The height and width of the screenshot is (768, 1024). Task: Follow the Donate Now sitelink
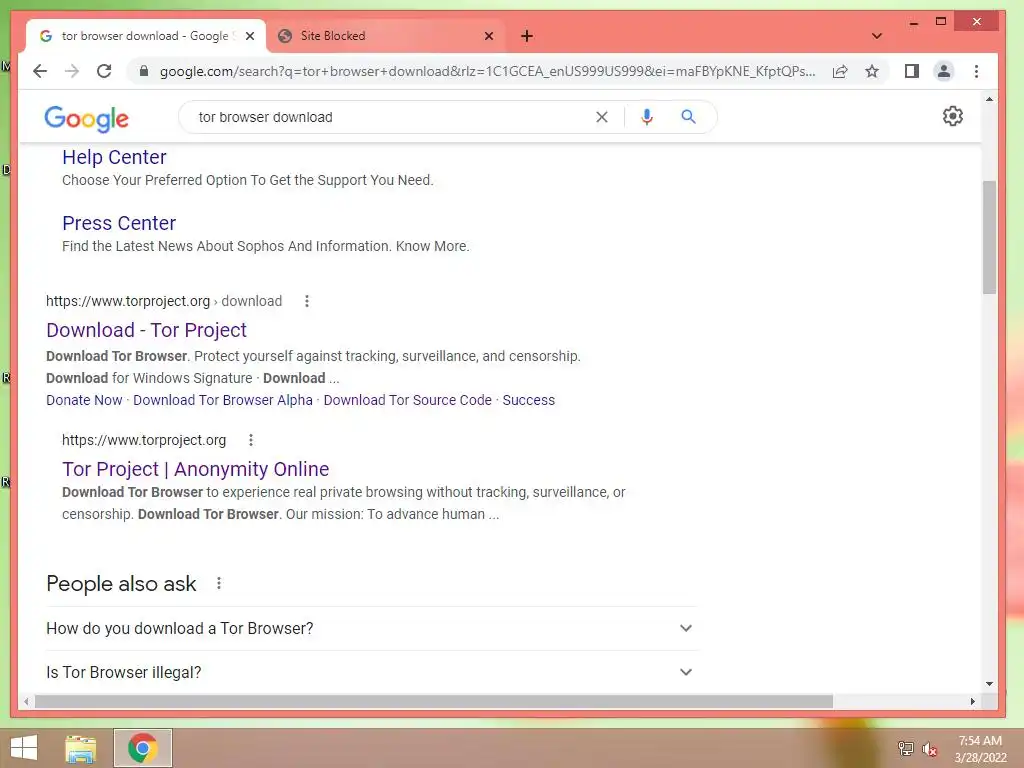click(x=84, y=400)
